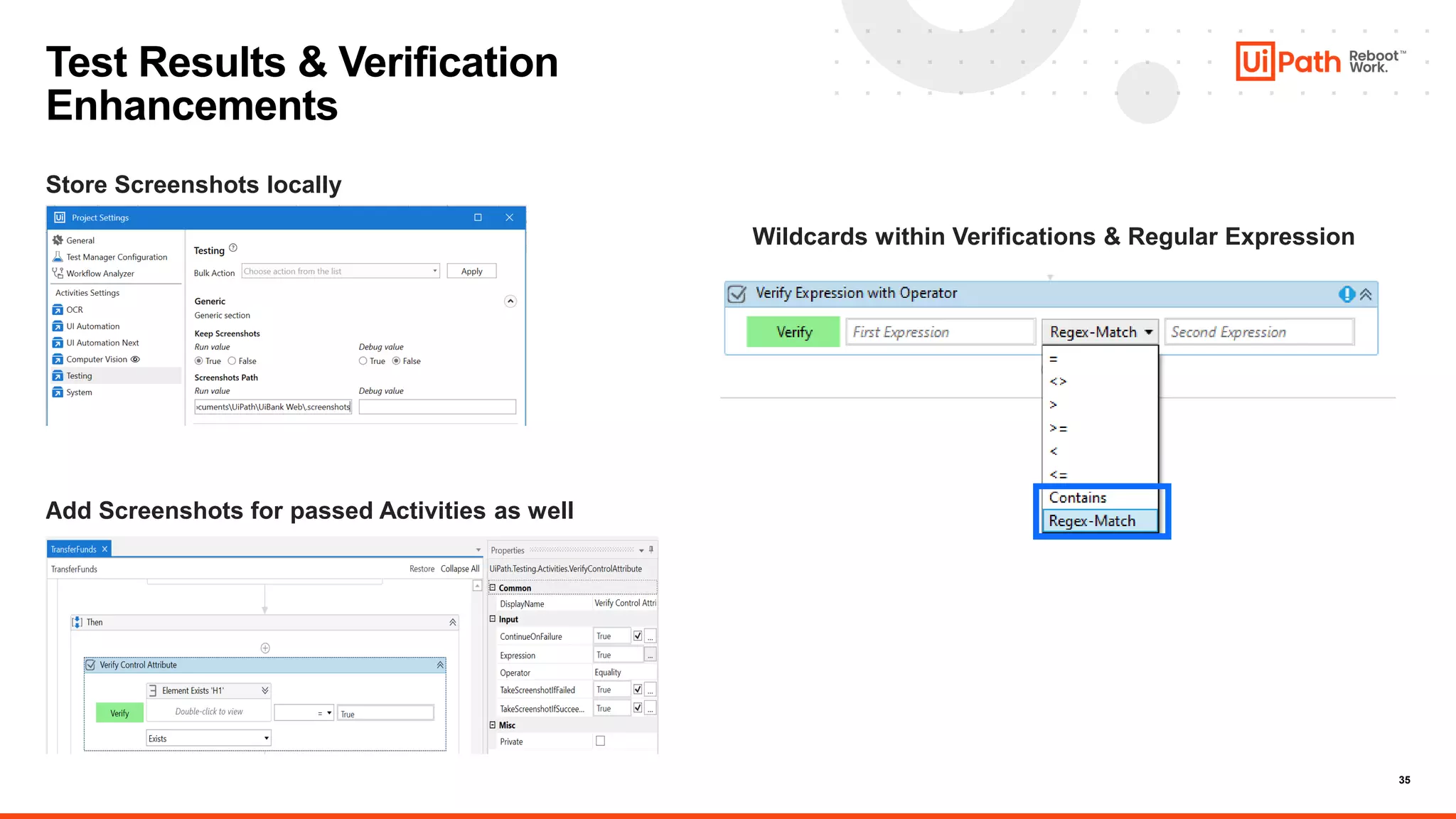
Task: Check the Private checkbox
Action: tap(600, 741)
